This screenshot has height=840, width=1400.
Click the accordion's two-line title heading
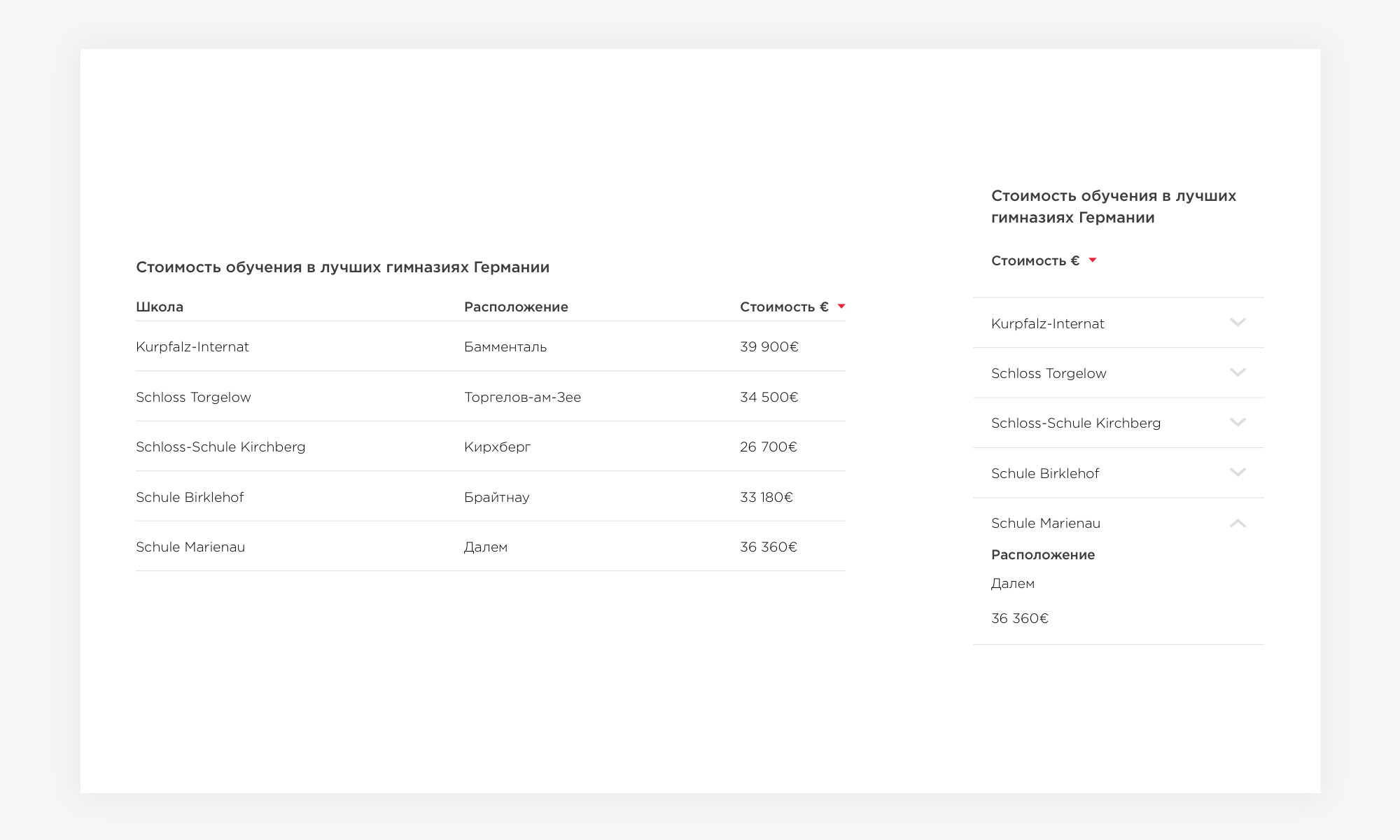click(1114, 206)
